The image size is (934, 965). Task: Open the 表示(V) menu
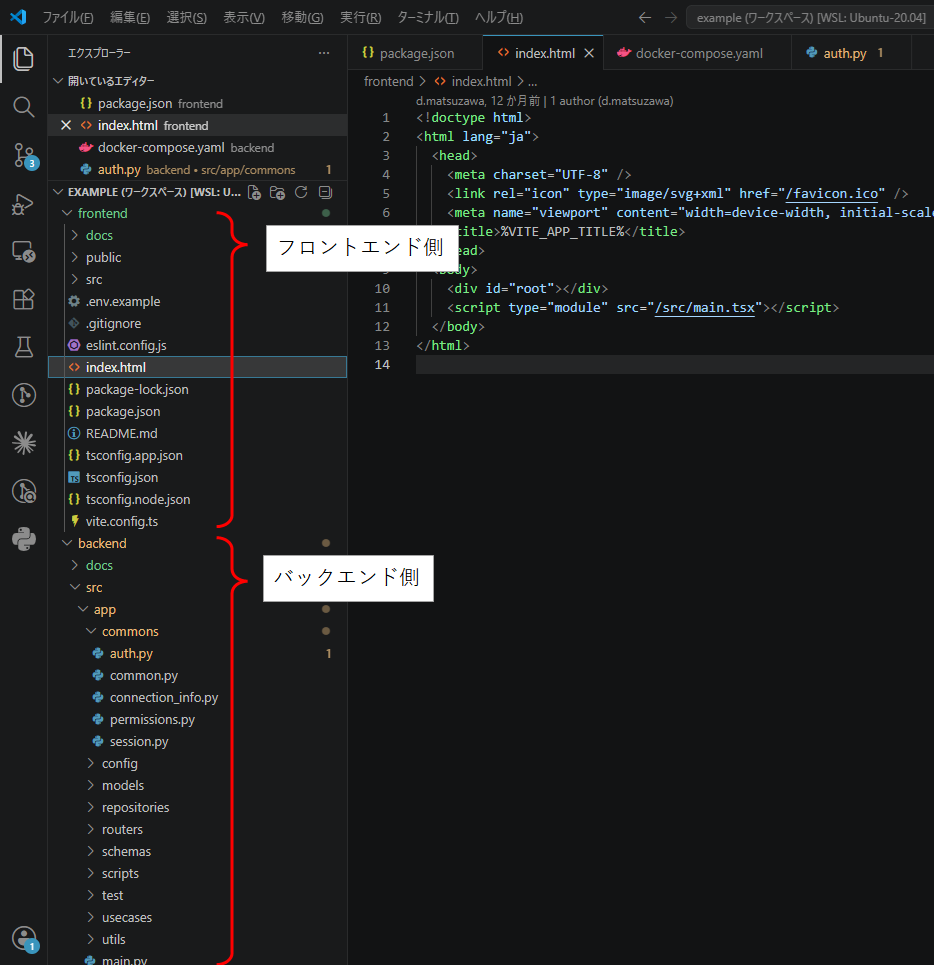244,18
